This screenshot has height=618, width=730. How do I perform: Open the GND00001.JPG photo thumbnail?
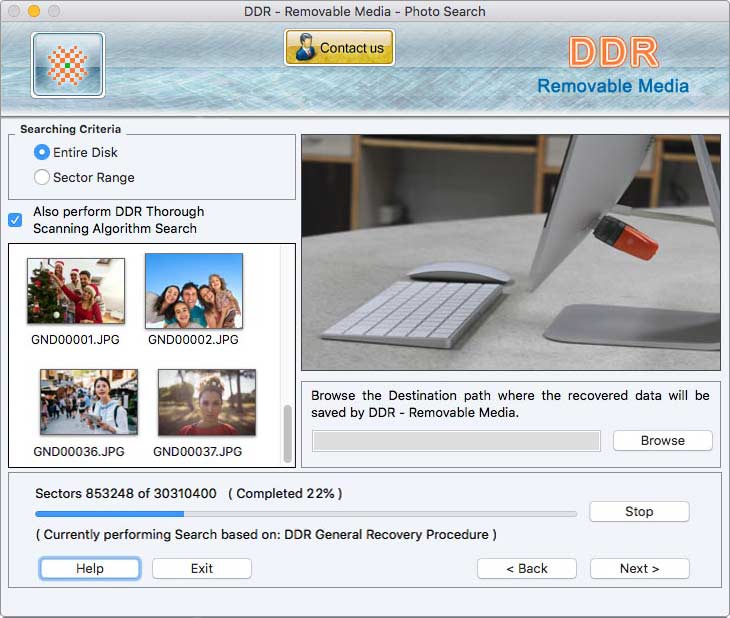pos(76,291)
